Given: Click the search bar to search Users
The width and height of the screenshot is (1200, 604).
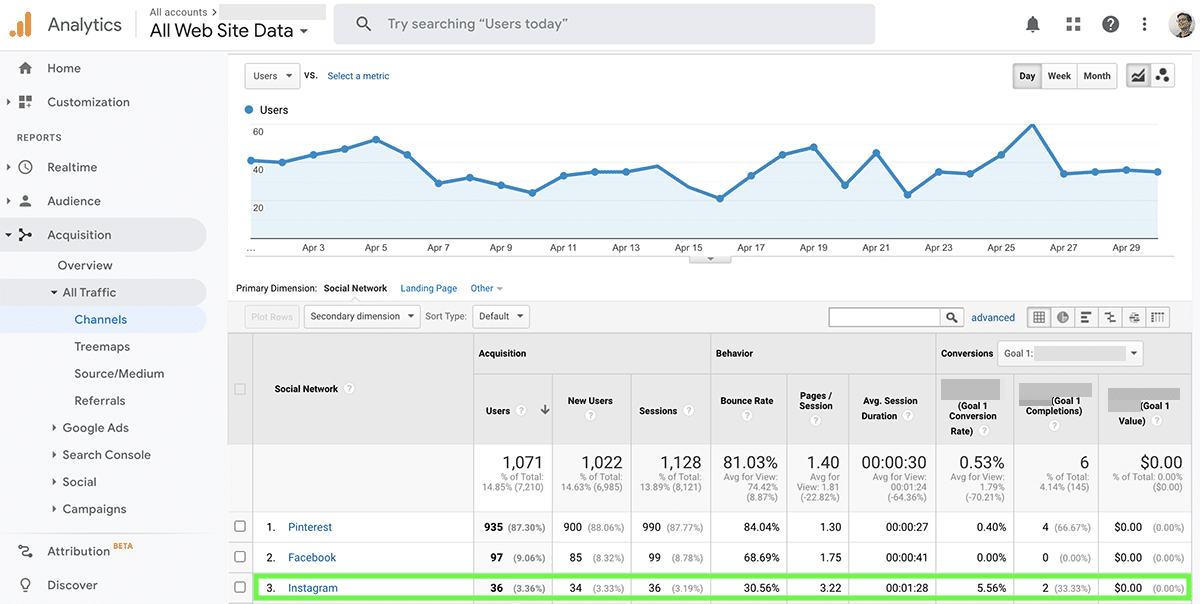Looking at the screenshot, I should [x=600, y=23].
